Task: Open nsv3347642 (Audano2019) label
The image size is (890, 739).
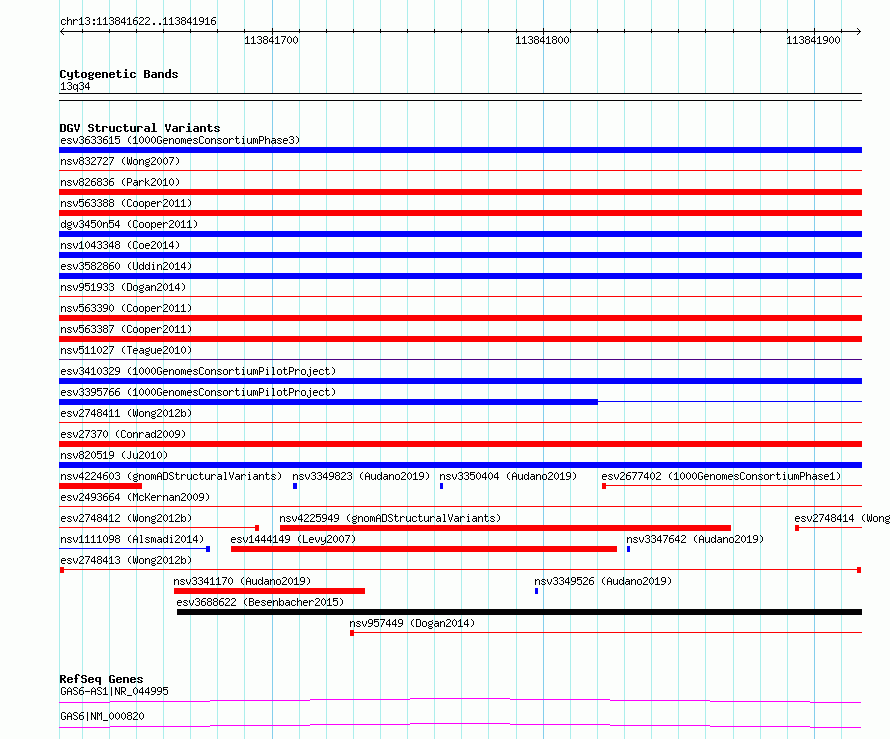Action: (695, 539)
